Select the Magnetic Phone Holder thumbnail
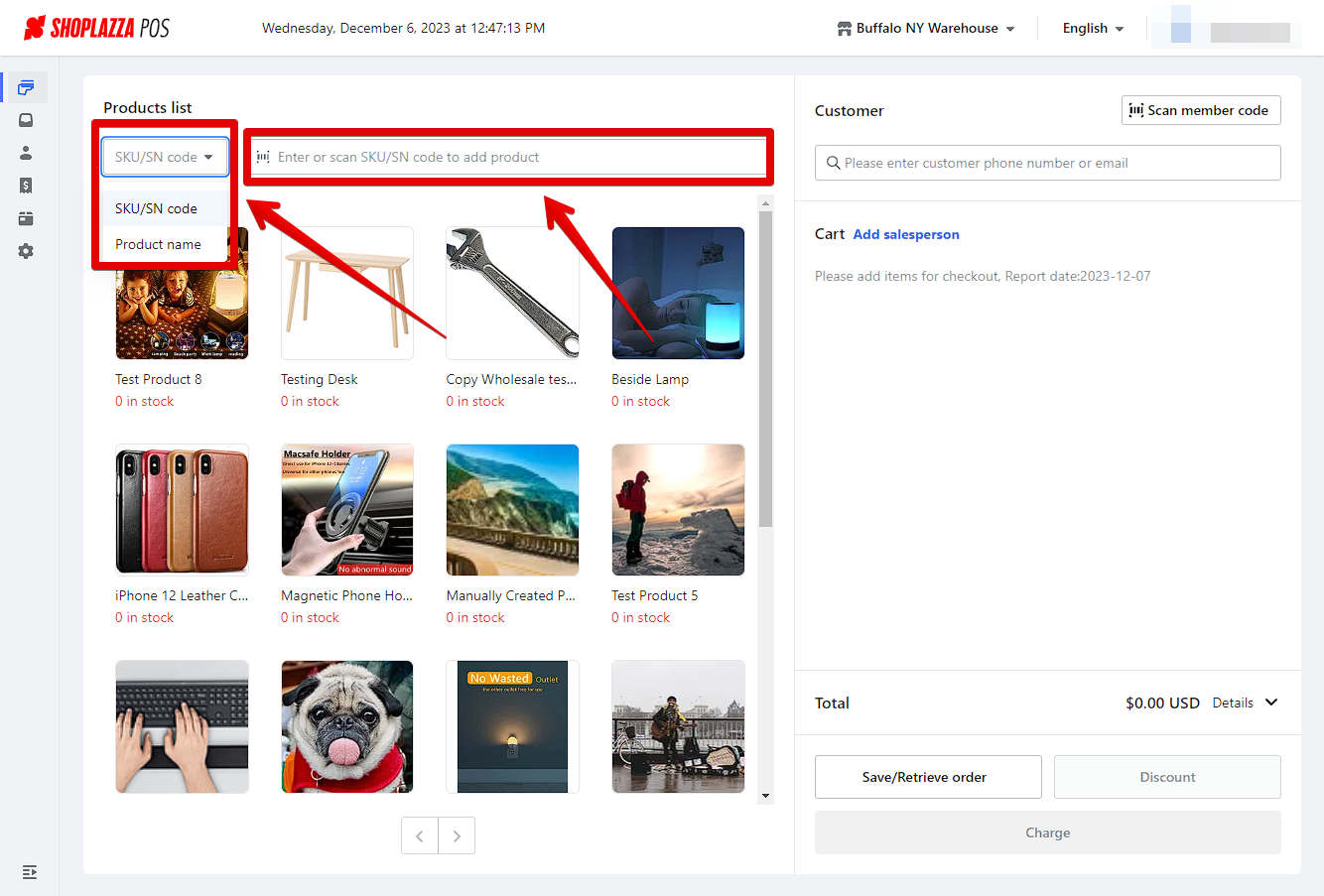This screenshot has width=1324, height=896. pos(347,510)
